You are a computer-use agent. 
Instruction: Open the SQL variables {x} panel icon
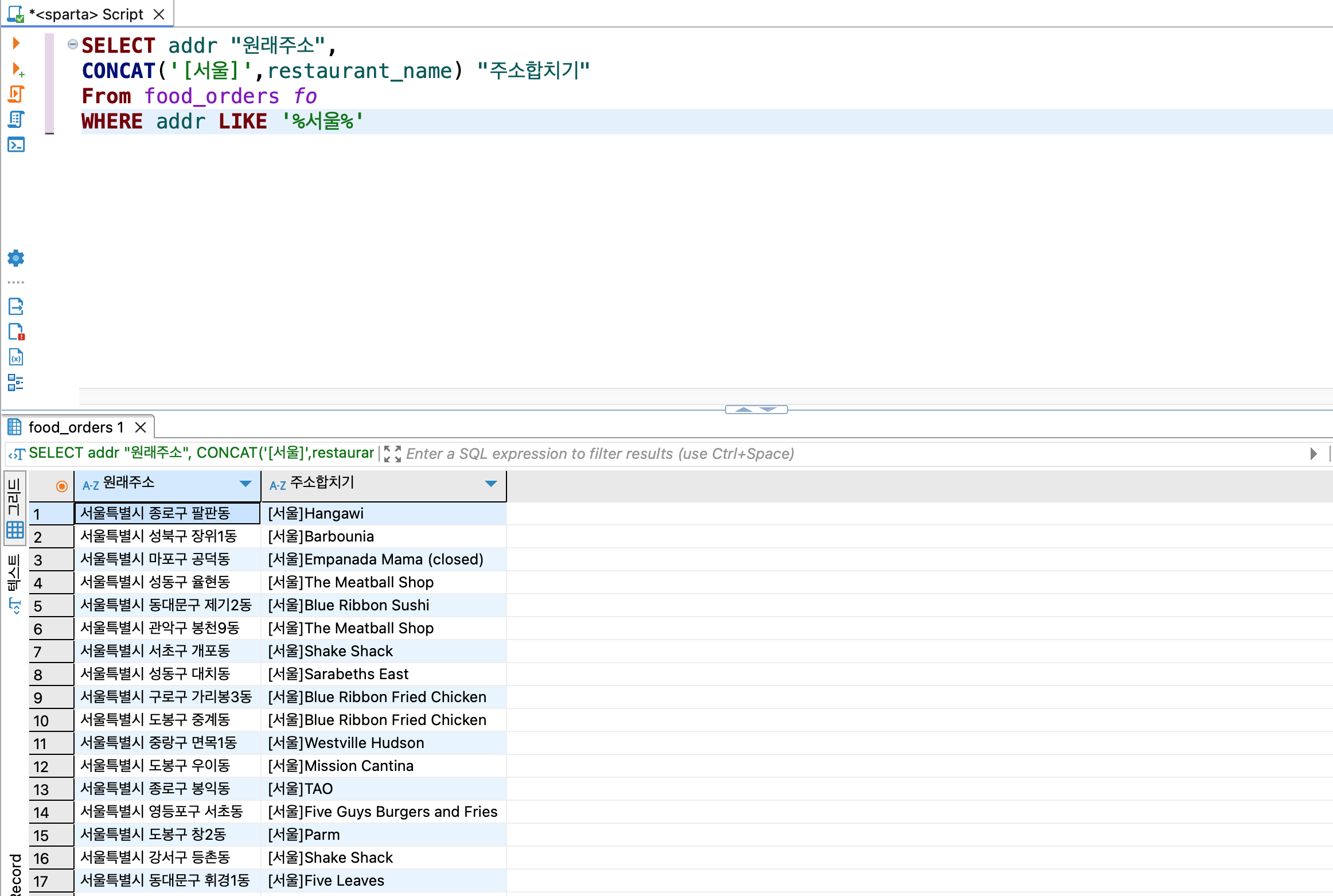(x=16, y=357)
